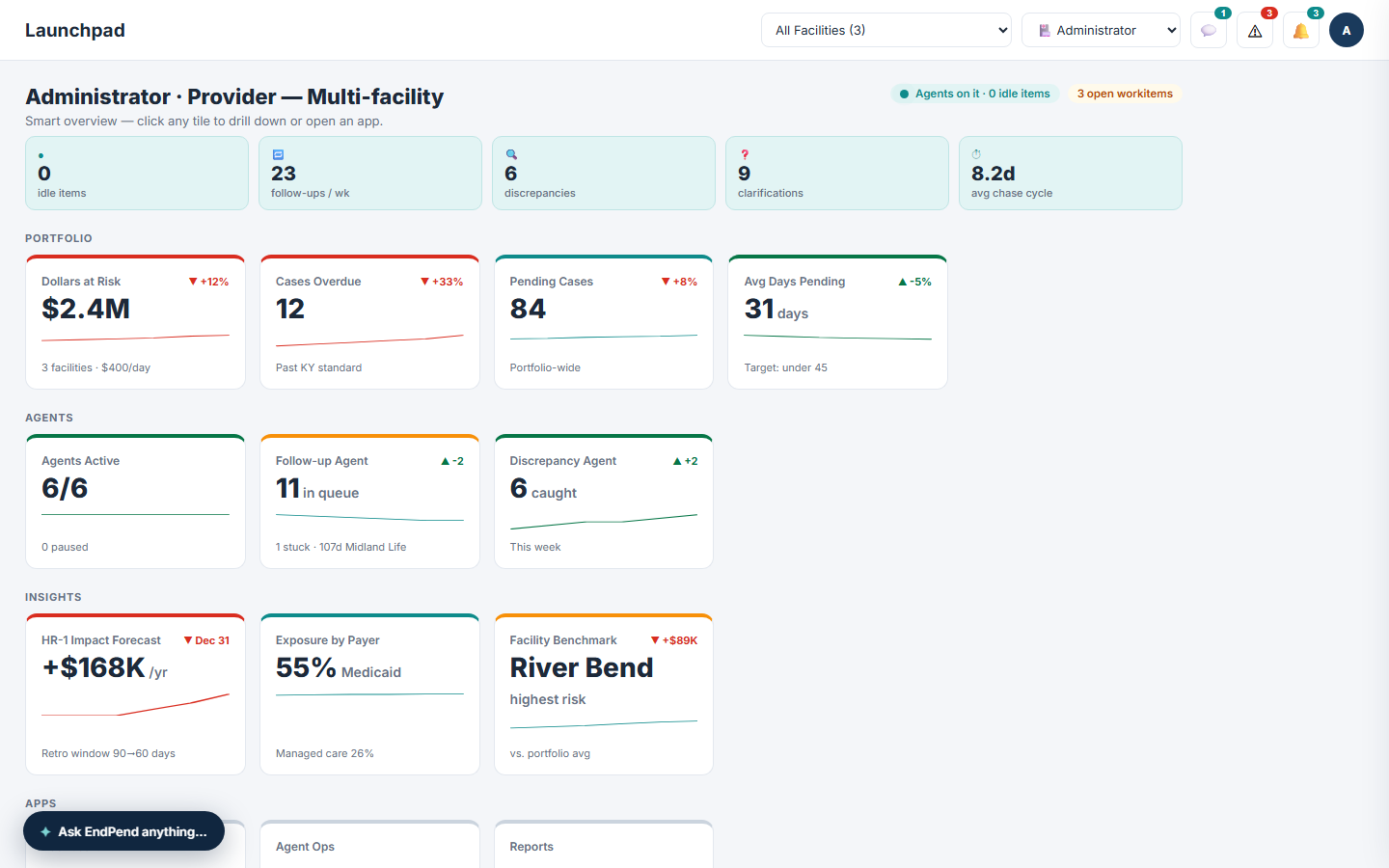
Task: Click the 'vs. portfolio avg' note
Action: click(x=550, y=753)
